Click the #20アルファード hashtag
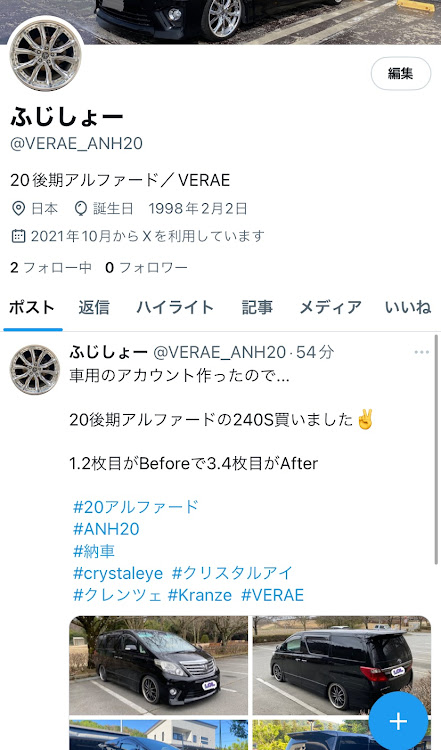Image resolution: width=441 pixels, height=750 pixels. (x=135, y=507)
